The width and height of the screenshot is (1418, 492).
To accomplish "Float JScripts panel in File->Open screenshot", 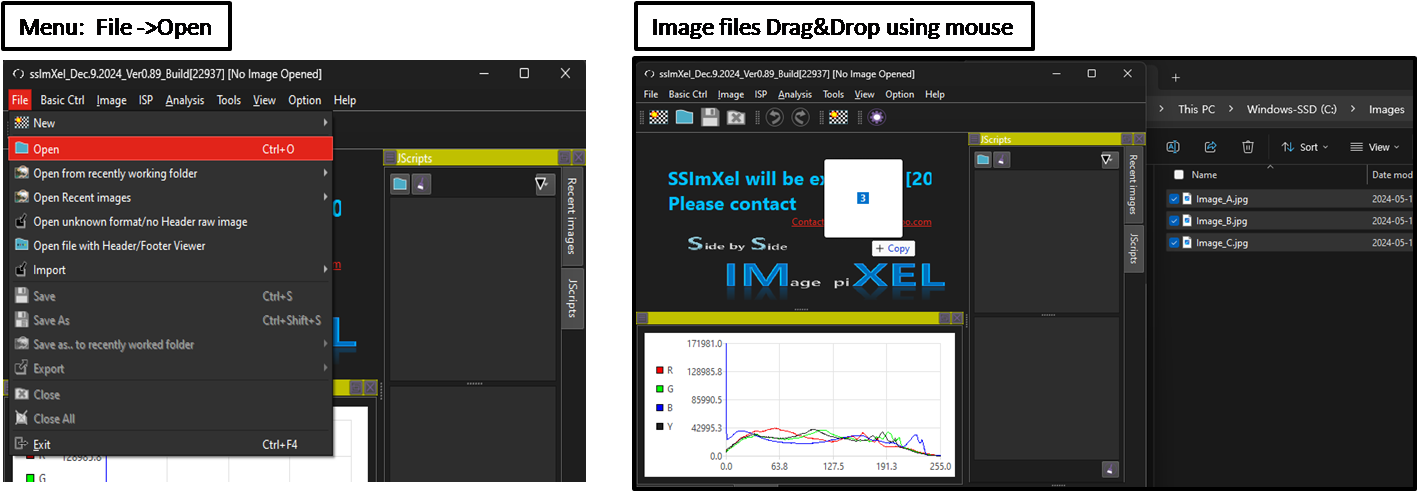I will [x=564, y=157].
